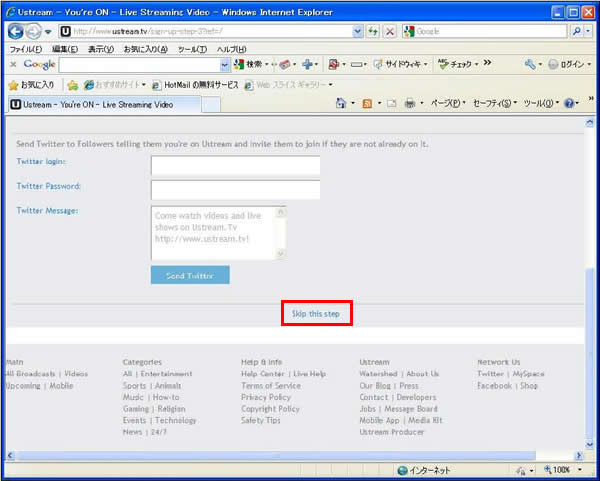The image size is (600, 481).
Task: Click the horizontal scrollbar left arrow
Action: (x=10, y=455)
